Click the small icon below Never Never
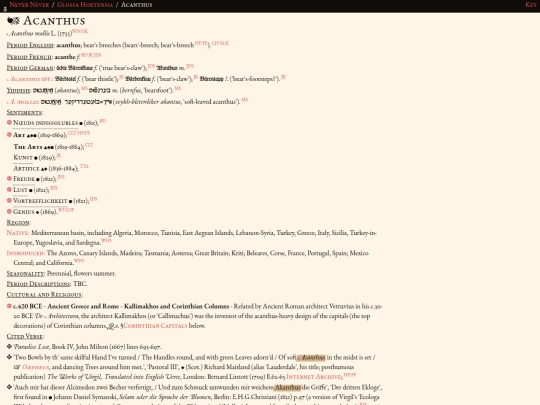The image size is (540, 405). 5,9
